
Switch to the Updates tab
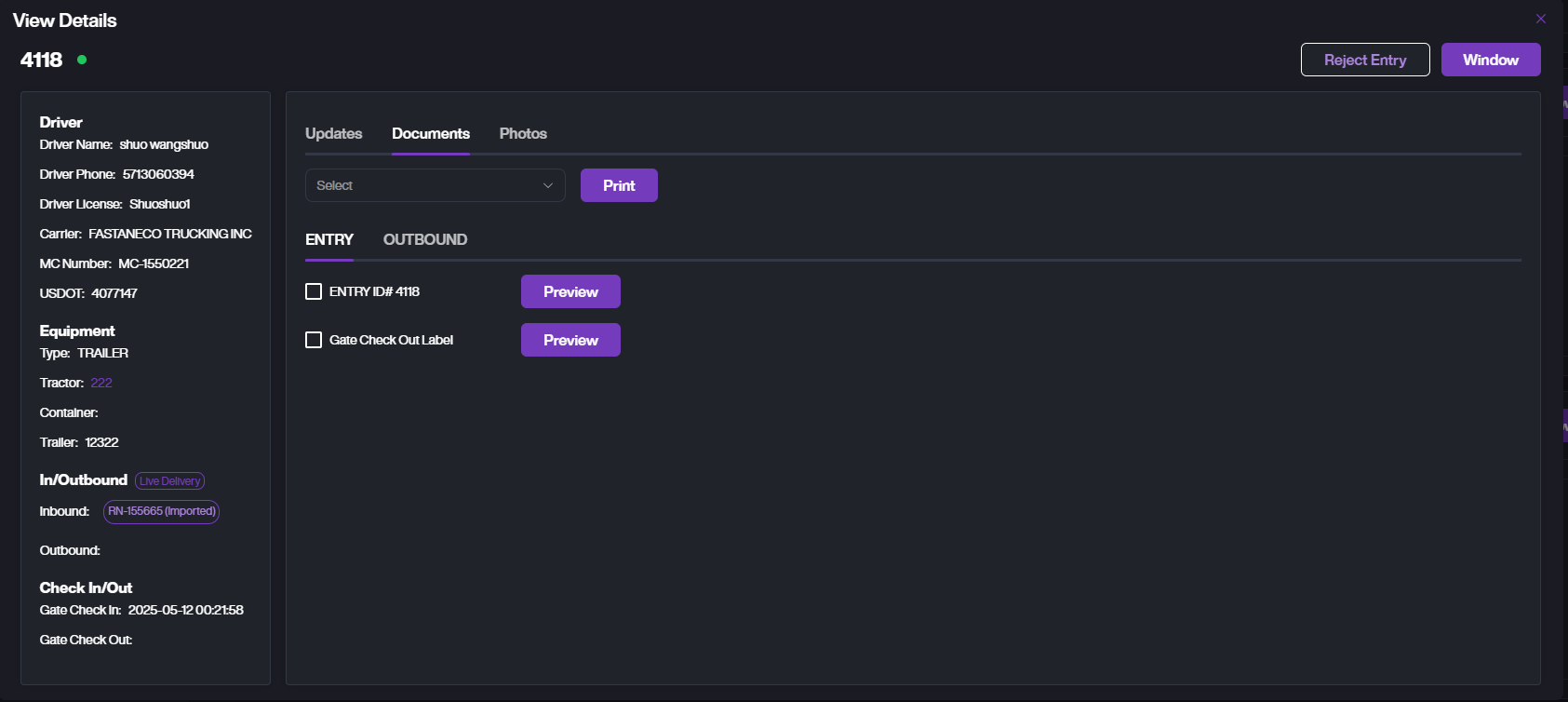tap(333, 134)
